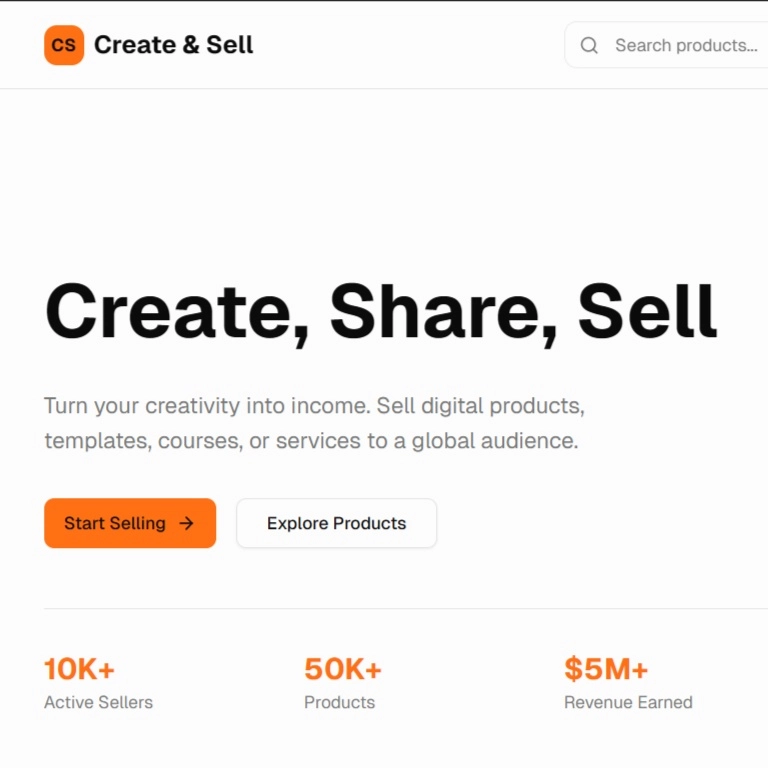Select the 10K+ statistic number
The image size is (768, 768).
coord(79,669)
